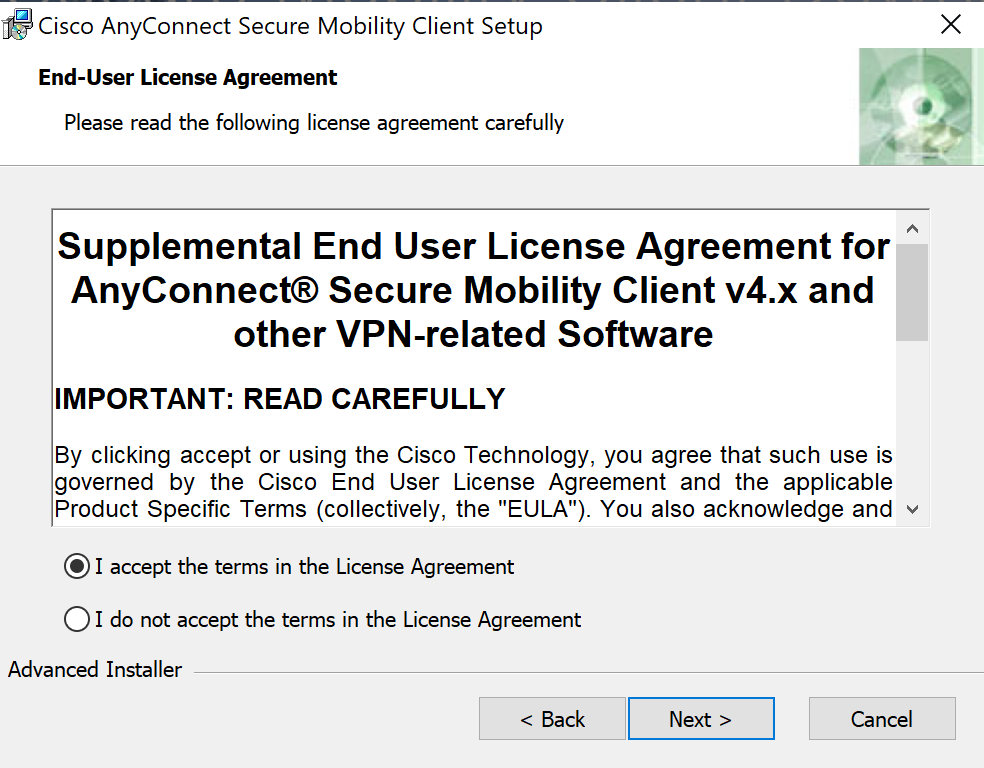Go back with the < Back button
Screen dimensions: 984x768
pos(552,718)
